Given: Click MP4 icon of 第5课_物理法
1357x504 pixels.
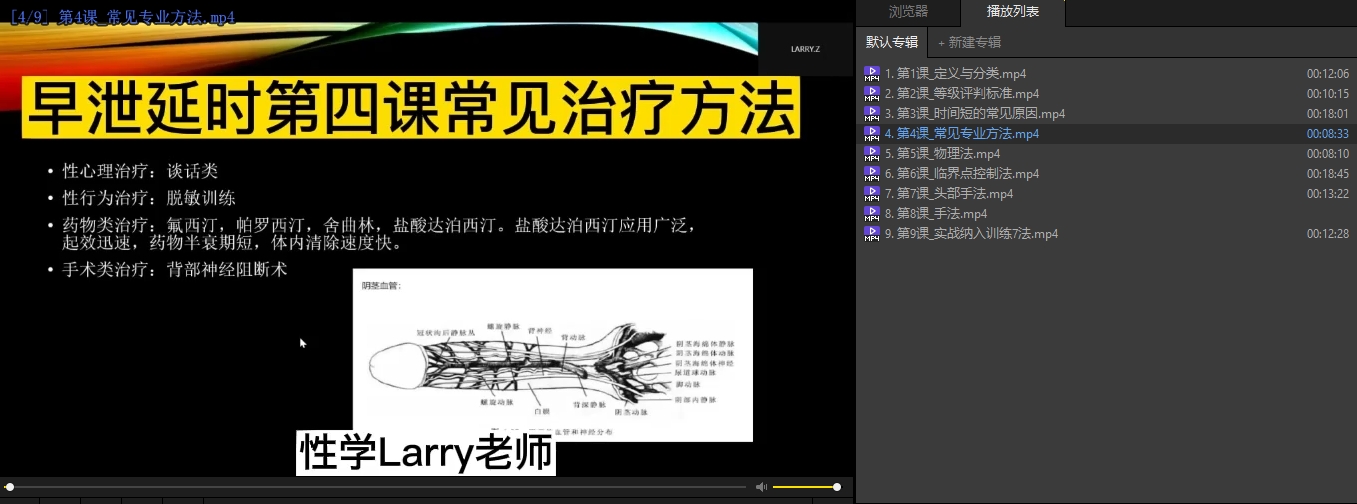Looking at the screenshot, I should point(872,154).
